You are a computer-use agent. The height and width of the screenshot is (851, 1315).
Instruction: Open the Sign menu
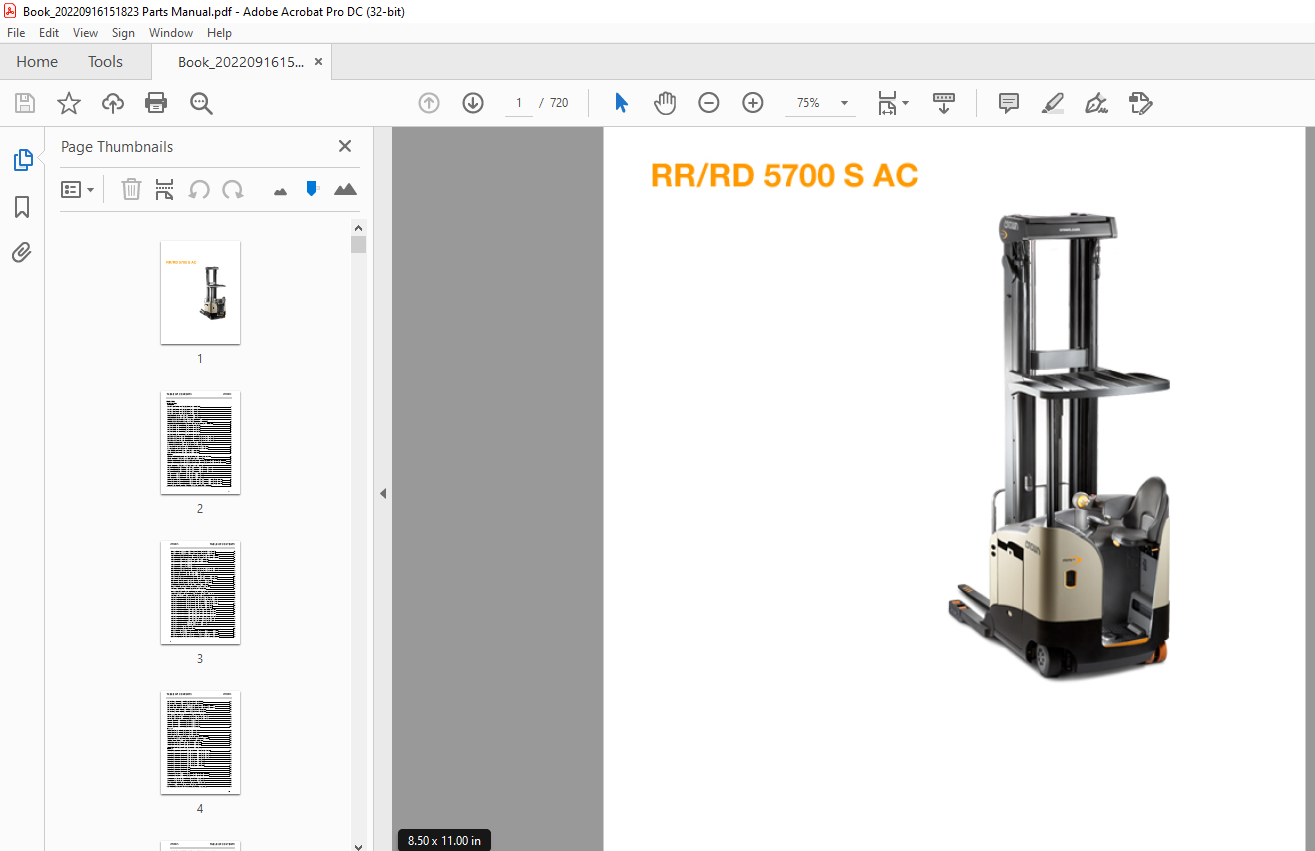[x=123, y=33]
